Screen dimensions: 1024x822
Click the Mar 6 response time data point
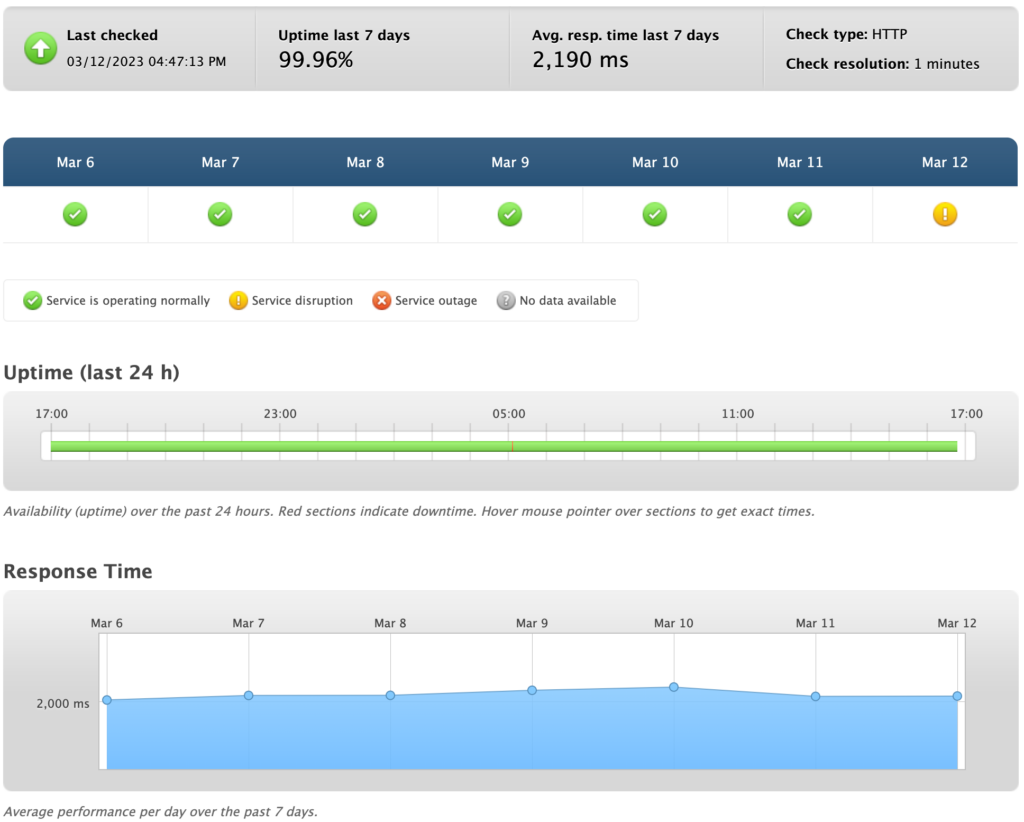tap(107, 700)
